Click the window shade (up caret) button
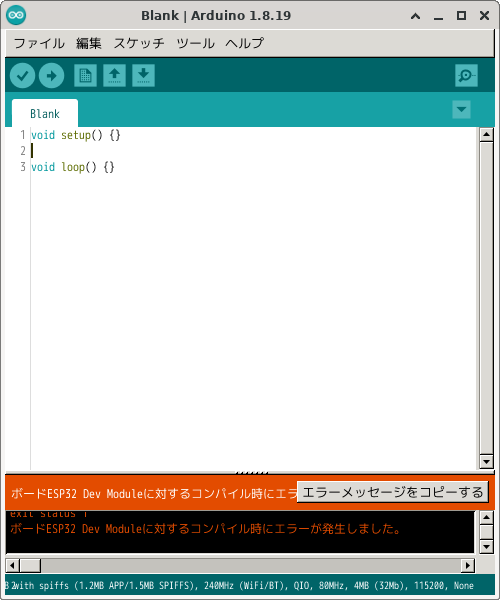 pos(415,16)
